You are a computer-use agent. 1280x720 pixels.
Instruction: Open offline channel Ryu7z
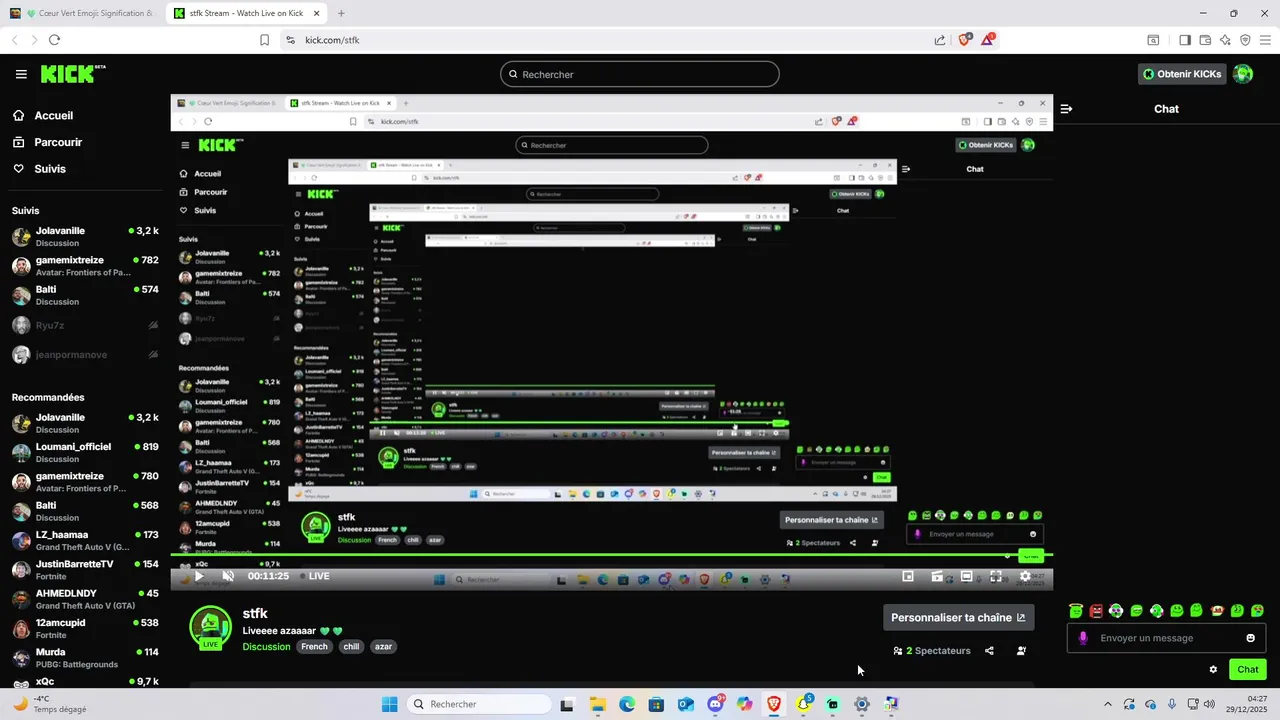[85, 325]
